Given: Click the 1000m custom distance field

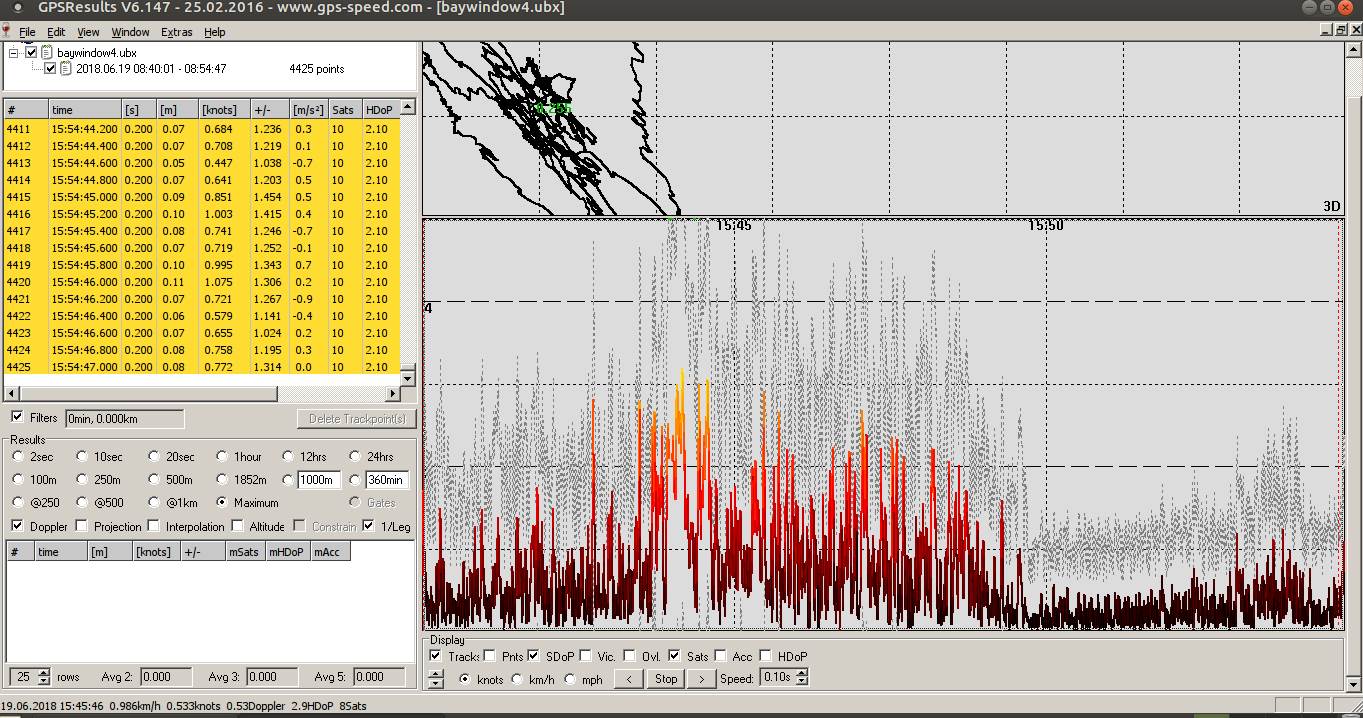Looking at the screenshot, I should (319, 480).
